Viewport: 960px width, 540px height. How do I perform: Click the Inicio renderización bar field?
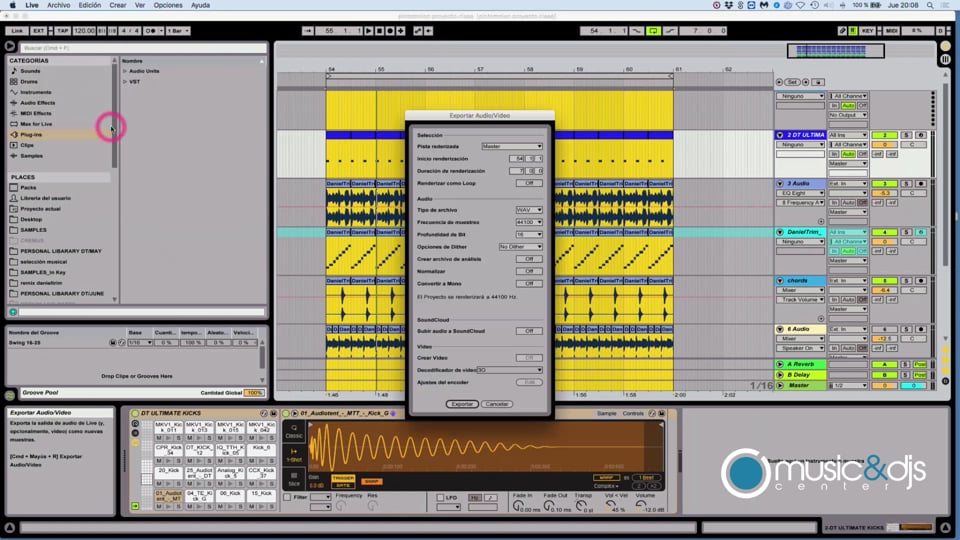coord(517,159)
